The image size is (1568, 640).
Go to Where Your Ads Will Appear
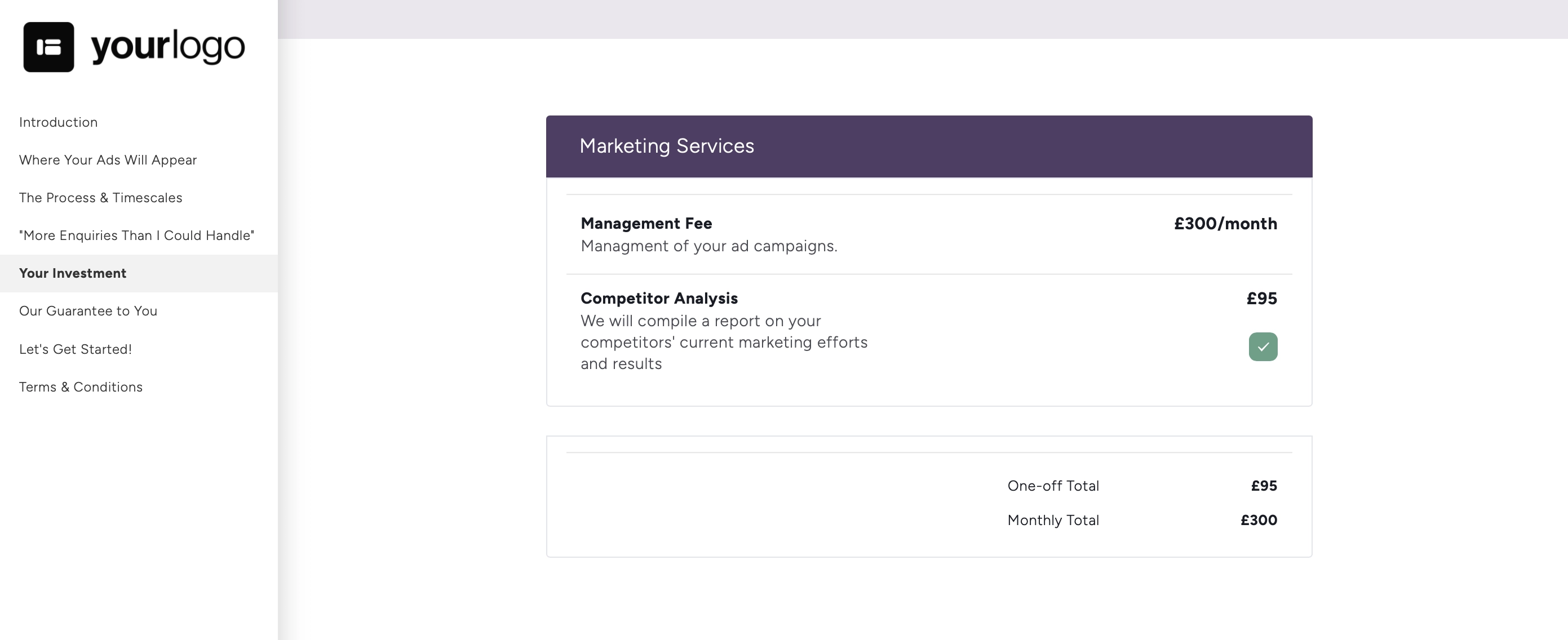pos(108,160)
